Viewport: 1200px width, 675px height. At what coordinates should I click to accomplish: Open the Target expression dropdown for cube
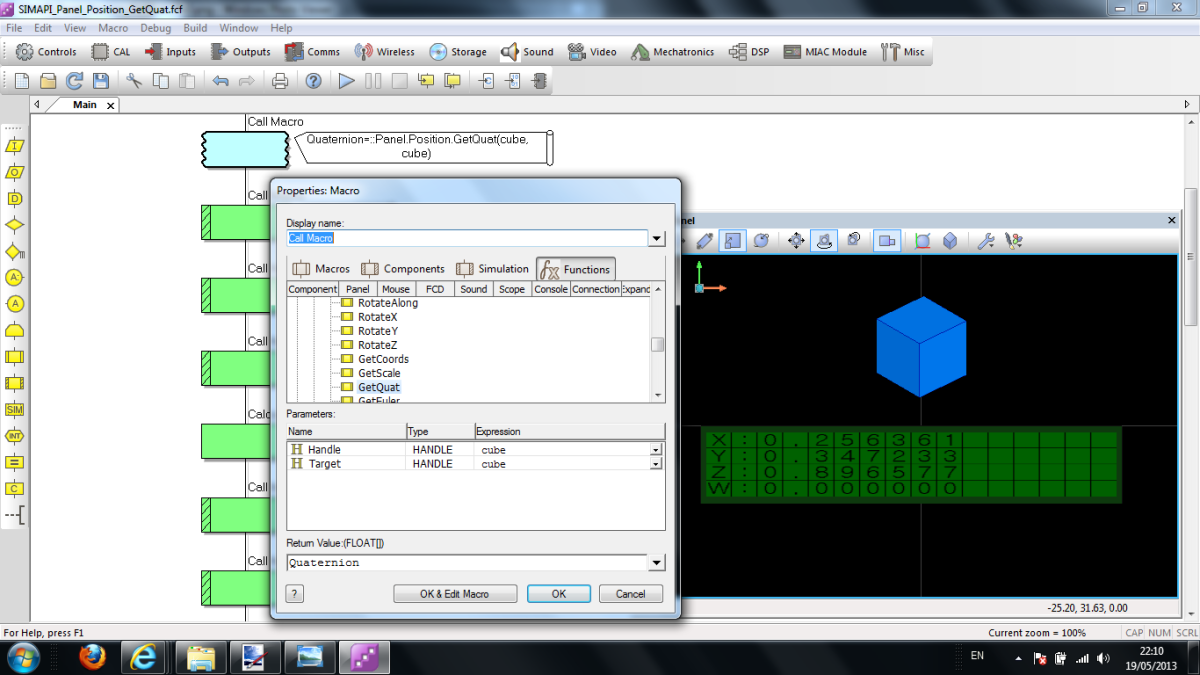pos(657,463)
